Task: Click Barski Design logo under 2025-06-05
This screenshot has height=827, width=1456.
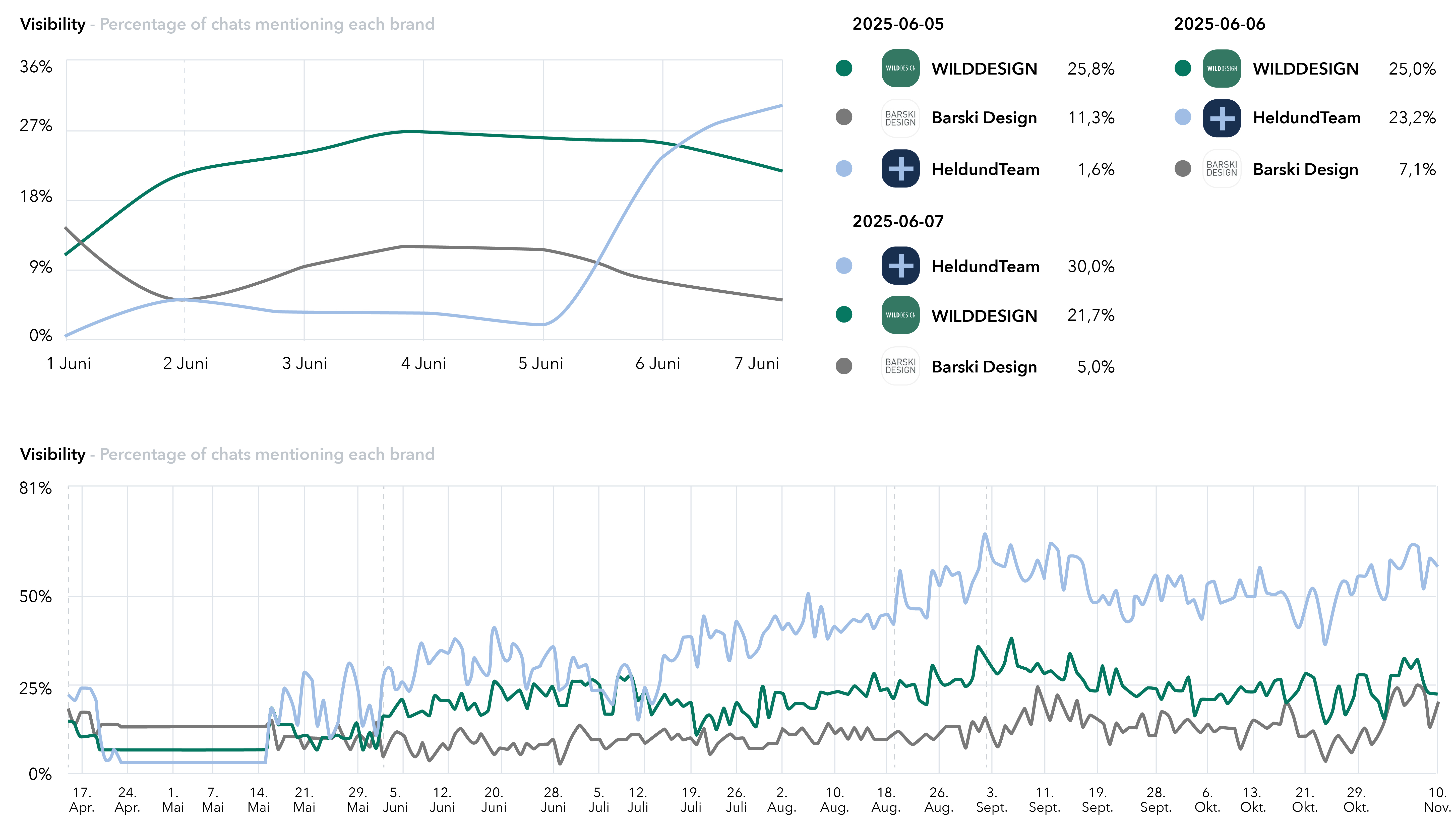Action: point(900,118)
